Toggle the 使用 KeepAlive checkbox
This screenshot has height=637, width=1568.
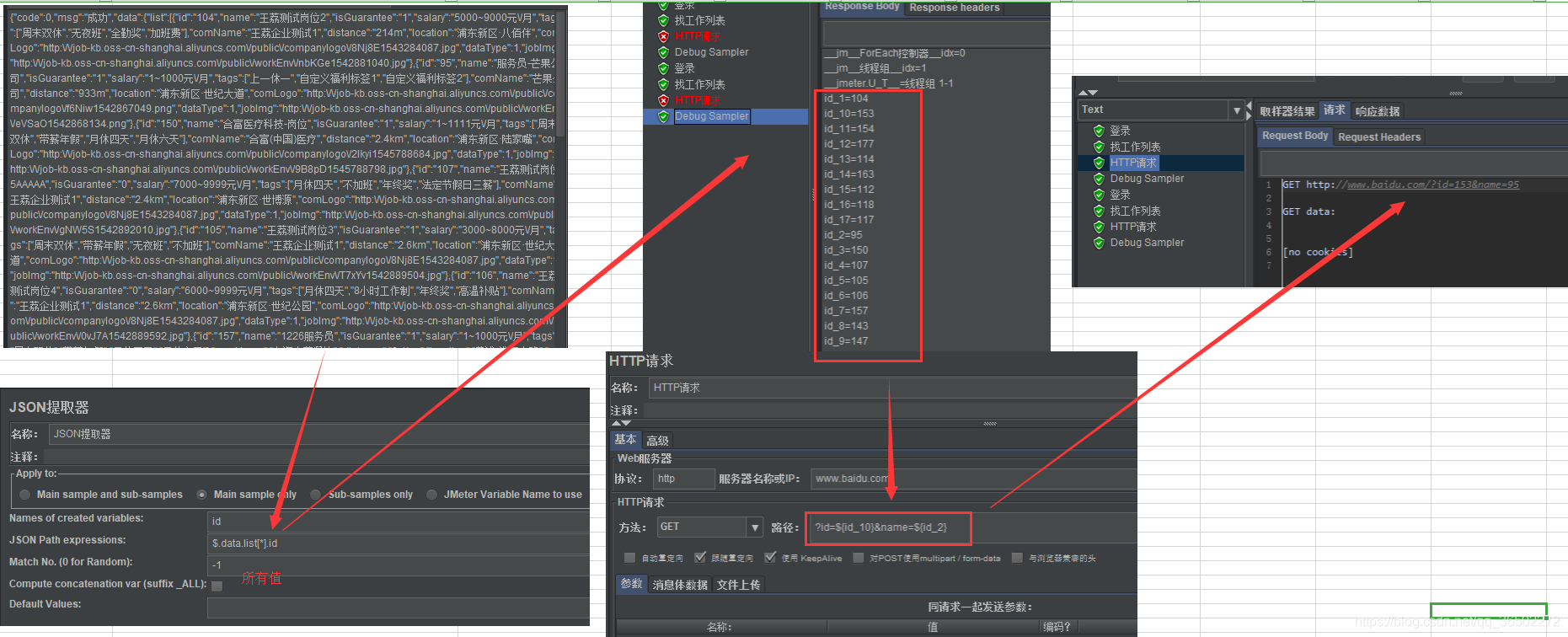770,558
